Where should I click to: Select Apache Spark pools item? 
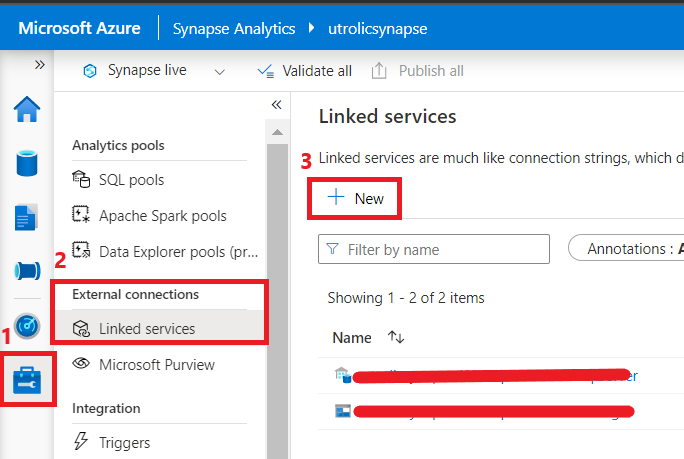click(162, 216)
